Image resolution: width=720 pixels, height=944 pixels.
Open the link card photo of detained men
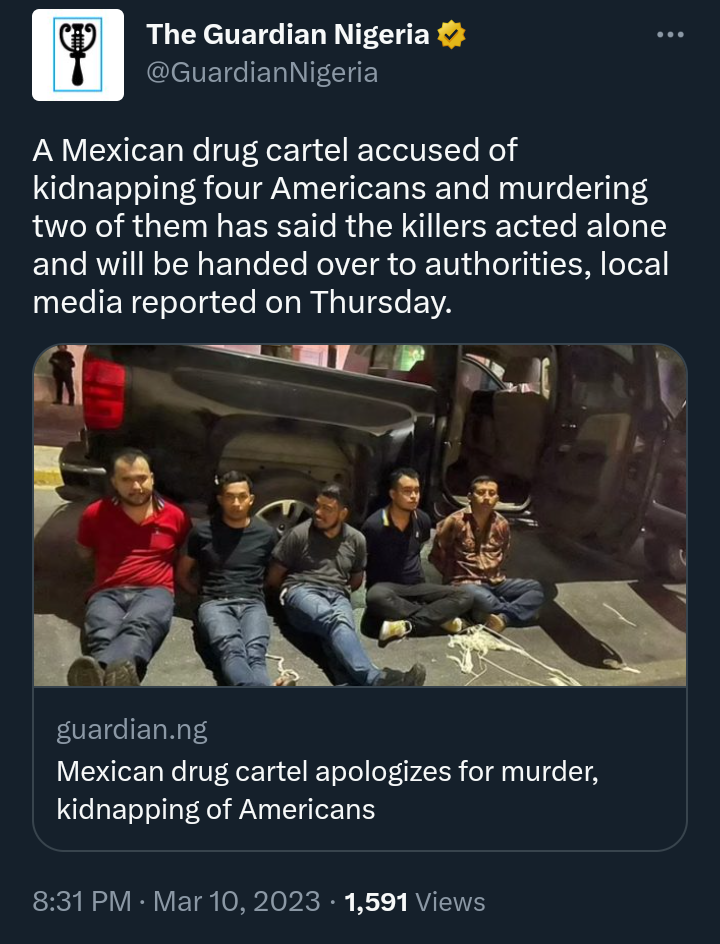pyautogui.click(x=360, y=515)
